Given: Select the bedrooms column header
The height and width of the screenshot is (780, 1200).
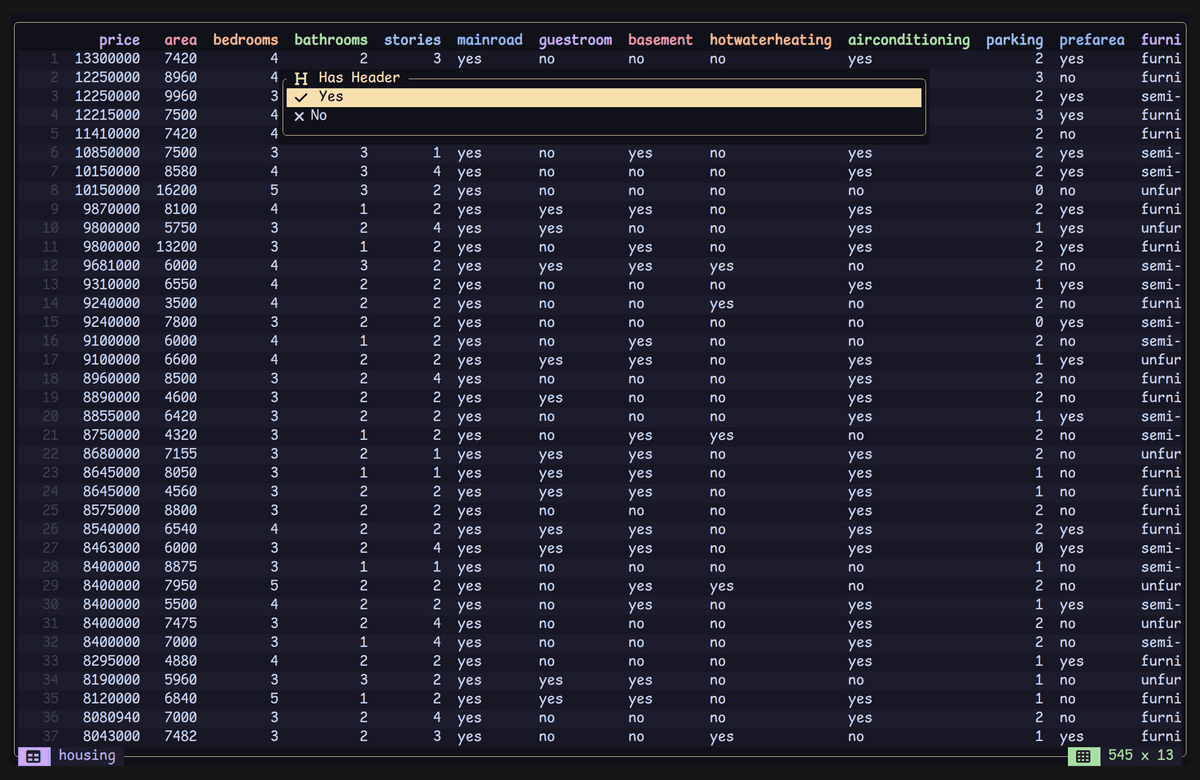Looking at the screenshot, I should (246, 40).
